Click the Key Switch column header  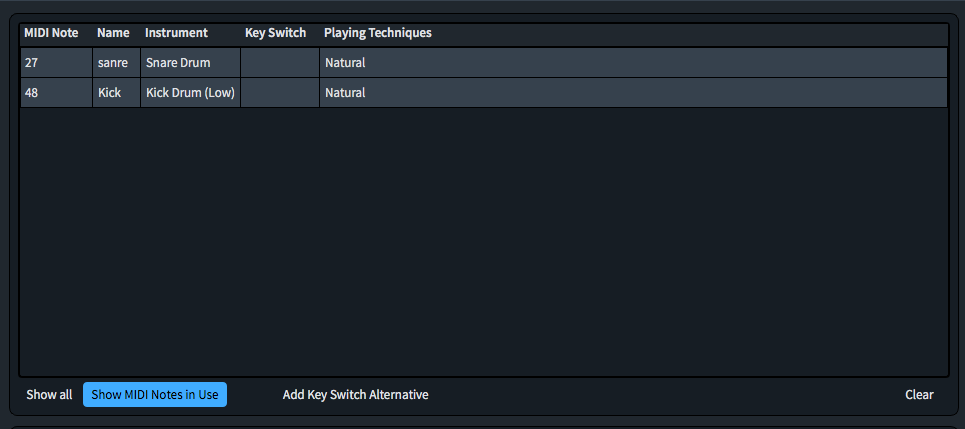pos(275,33)
